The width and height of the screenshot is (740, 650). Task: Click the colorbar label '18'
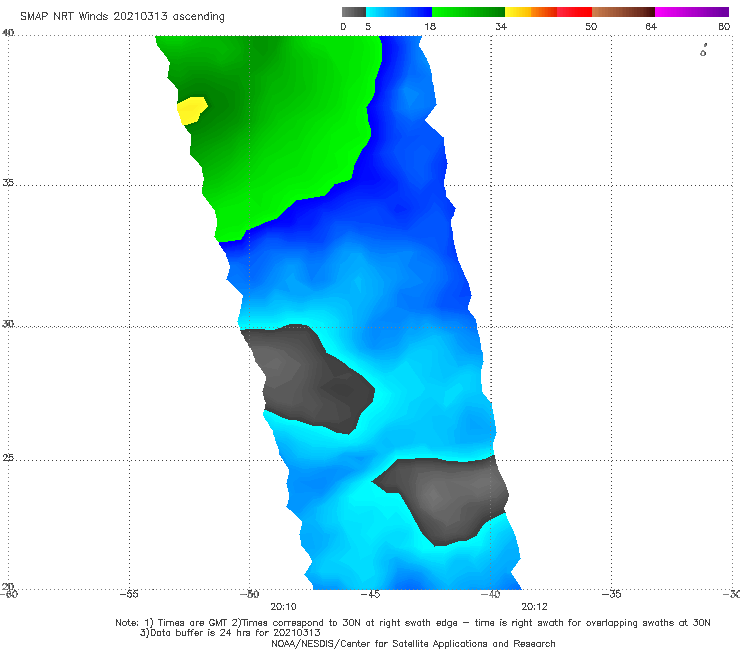(x=430, y=26)
